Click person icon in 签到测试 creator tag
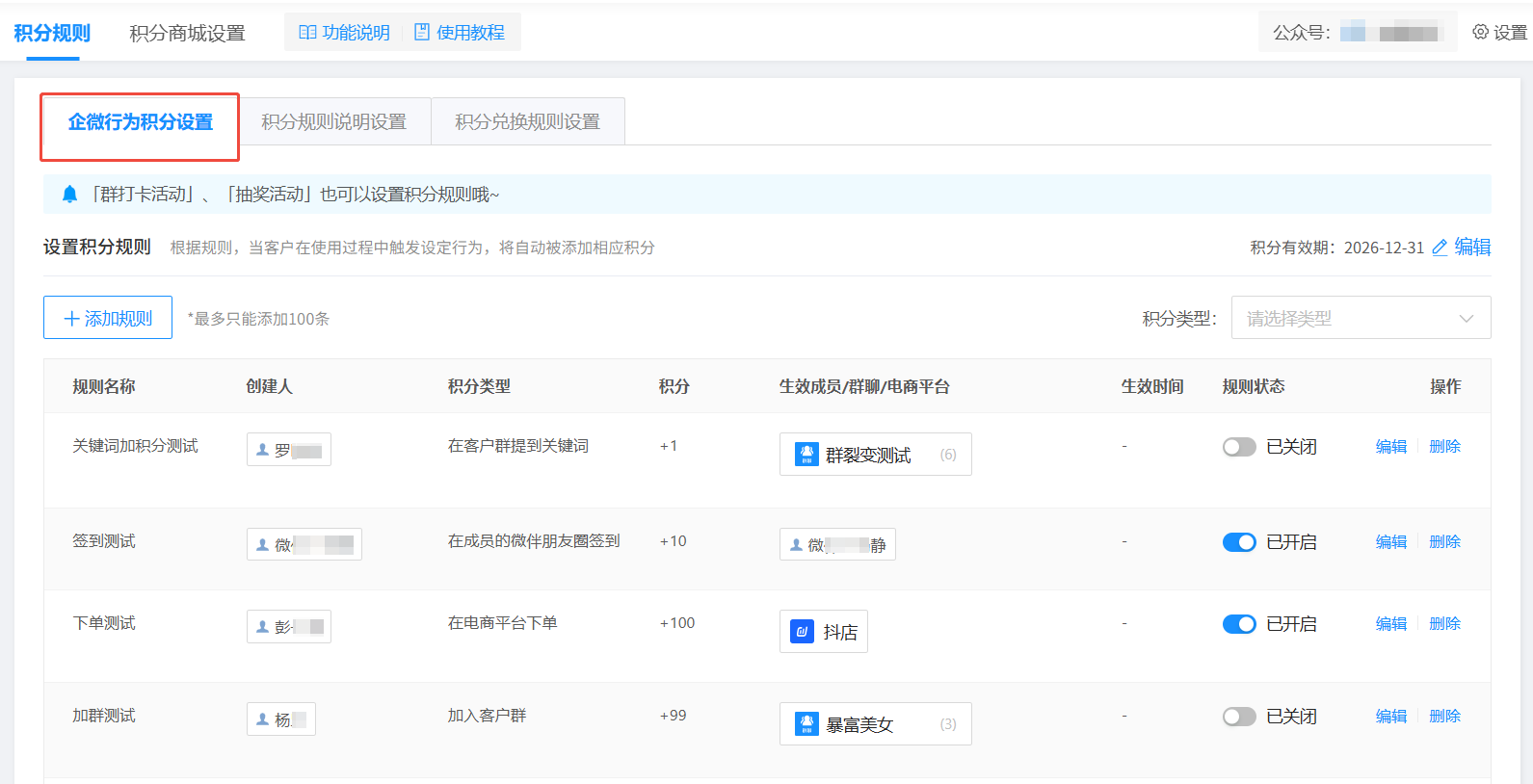Screen dimensions: 1533x784 coord(262,545)
